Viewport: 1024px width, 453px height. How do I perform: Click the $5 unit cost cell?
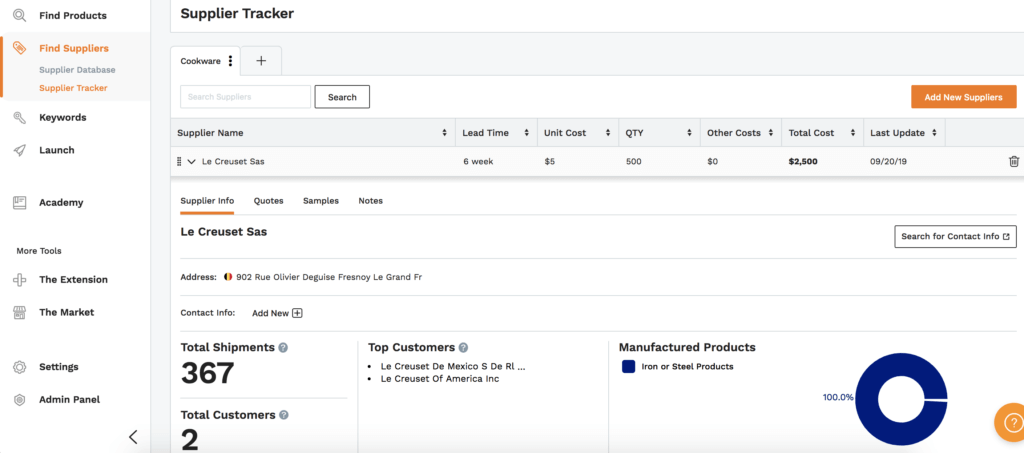[x=549, y=161]
